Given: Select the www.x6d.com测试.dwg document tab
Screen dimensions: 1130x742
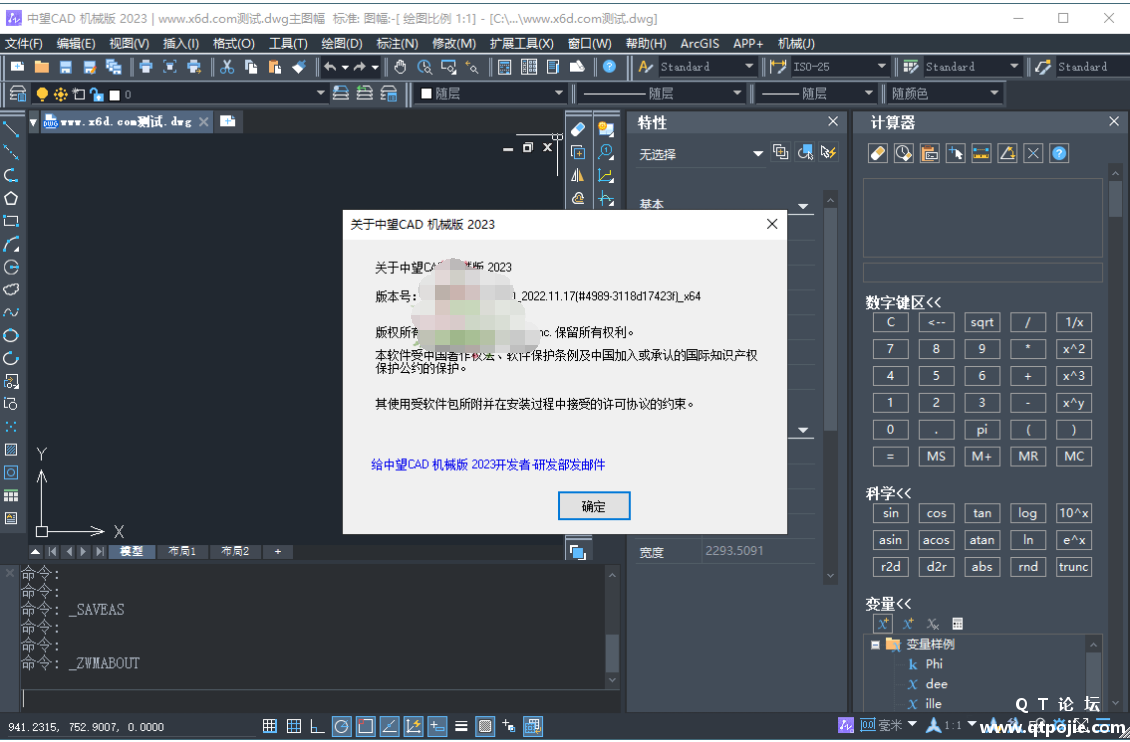Looking at the screenshot, I should (125, 122).
